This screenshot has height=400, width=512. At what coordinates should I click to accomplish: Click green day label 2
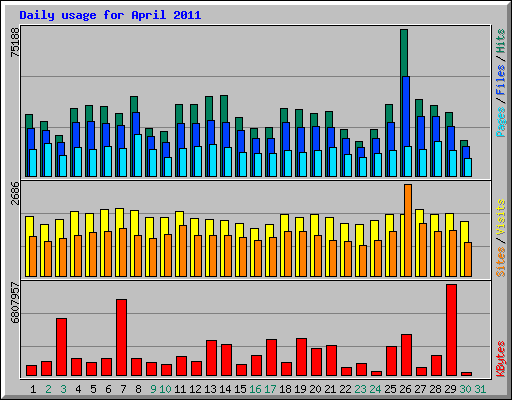tap(48, 389)
